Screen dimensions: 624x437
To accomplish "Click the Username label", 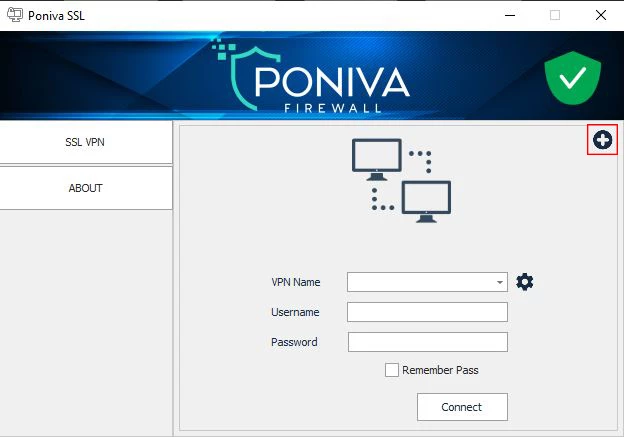I will (295, 312).
